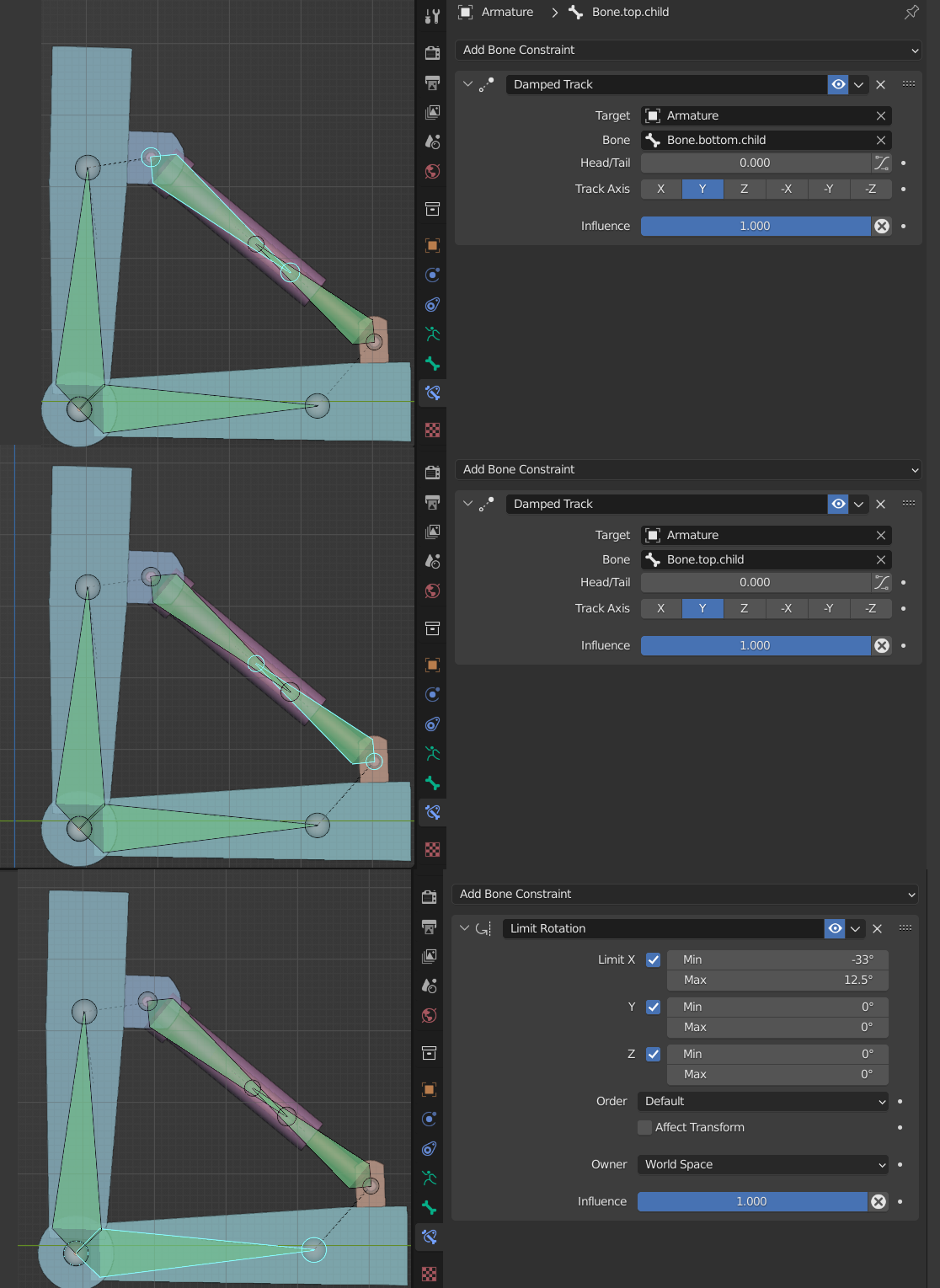The height and width of the screenshot is (1288, 940).
Task: Open Bone tab beside the constraint targeting Bone.top.child
Action: coord(432,783)
